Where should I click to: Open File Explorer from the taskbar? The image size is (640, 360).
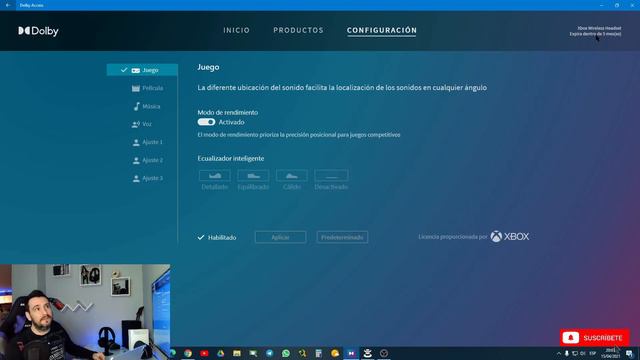click(x=237, y=353)
